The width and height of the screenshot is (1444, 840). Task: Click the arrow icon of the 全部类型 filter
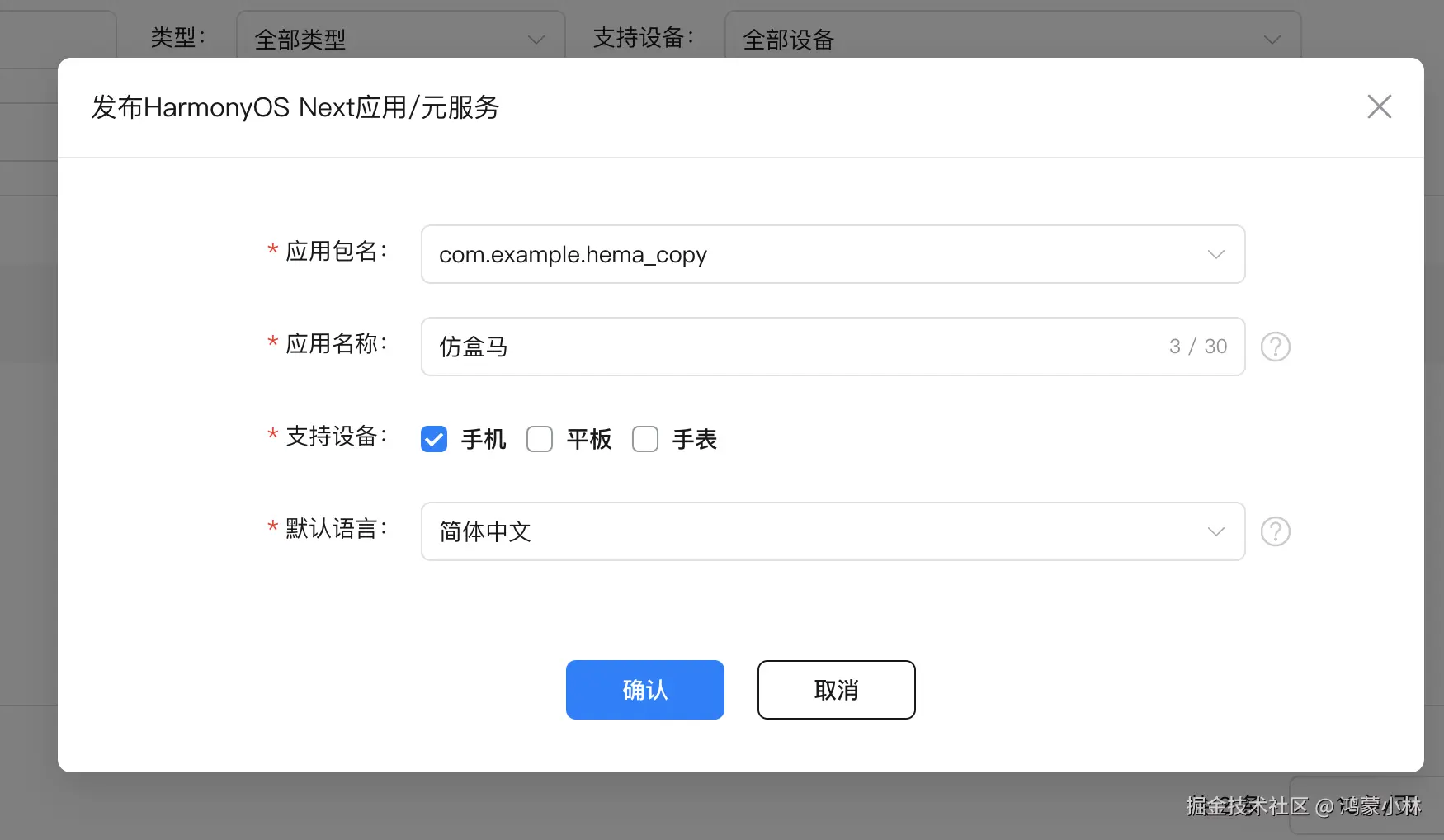(536, 39)
